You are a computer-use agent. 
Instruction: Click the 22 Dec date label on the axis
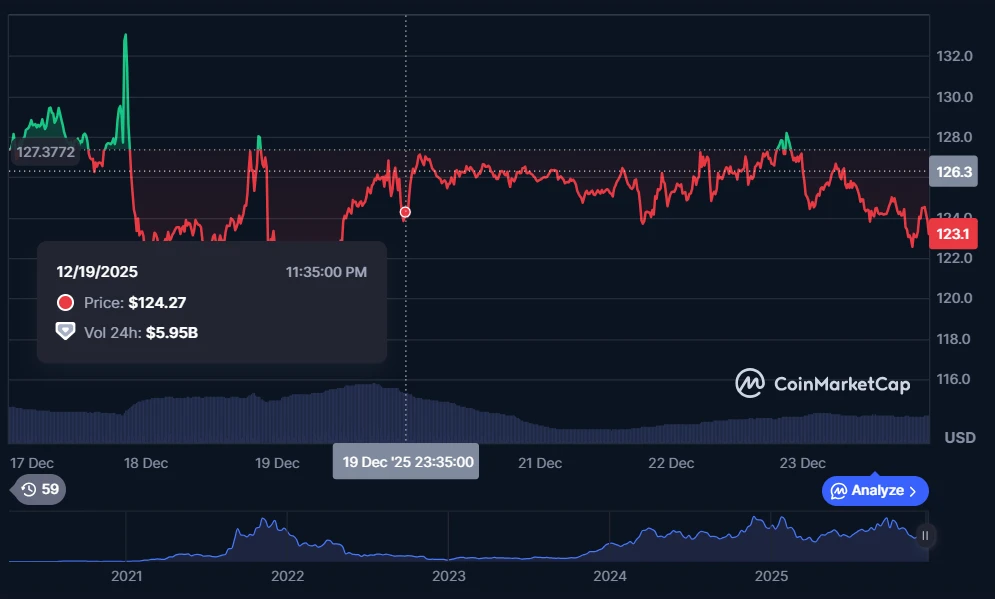click(x=671, y=463)
